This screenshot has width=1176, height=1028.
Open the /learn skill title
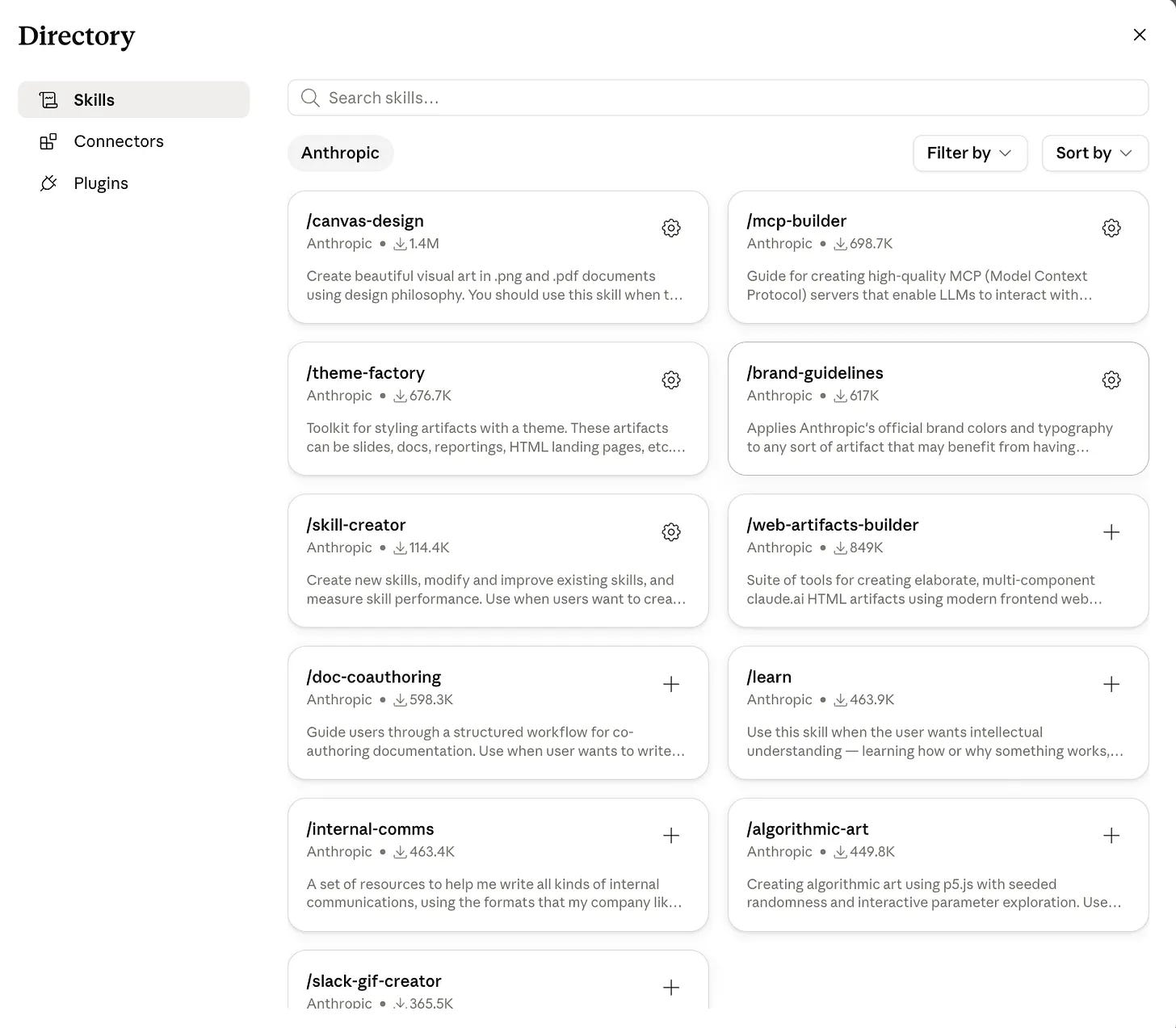tap(769, 677)
